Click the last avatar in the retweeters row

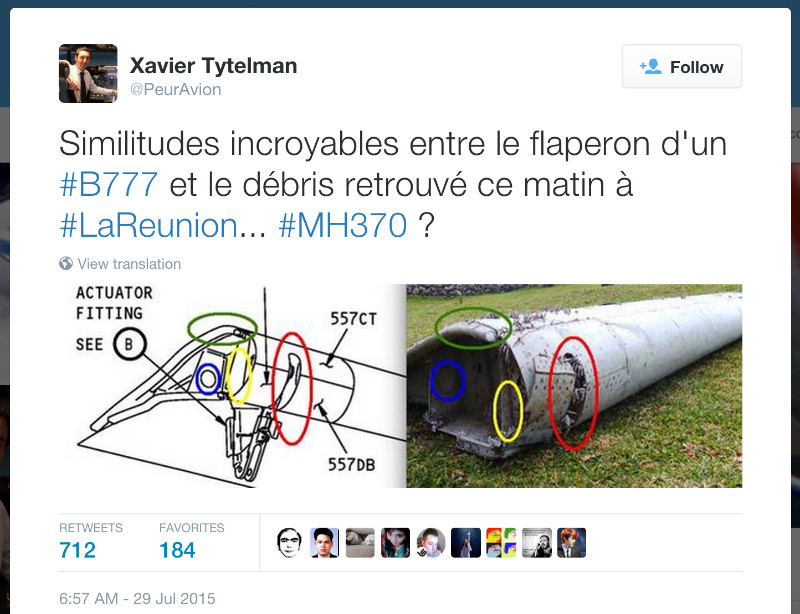(x=571, y=543)
